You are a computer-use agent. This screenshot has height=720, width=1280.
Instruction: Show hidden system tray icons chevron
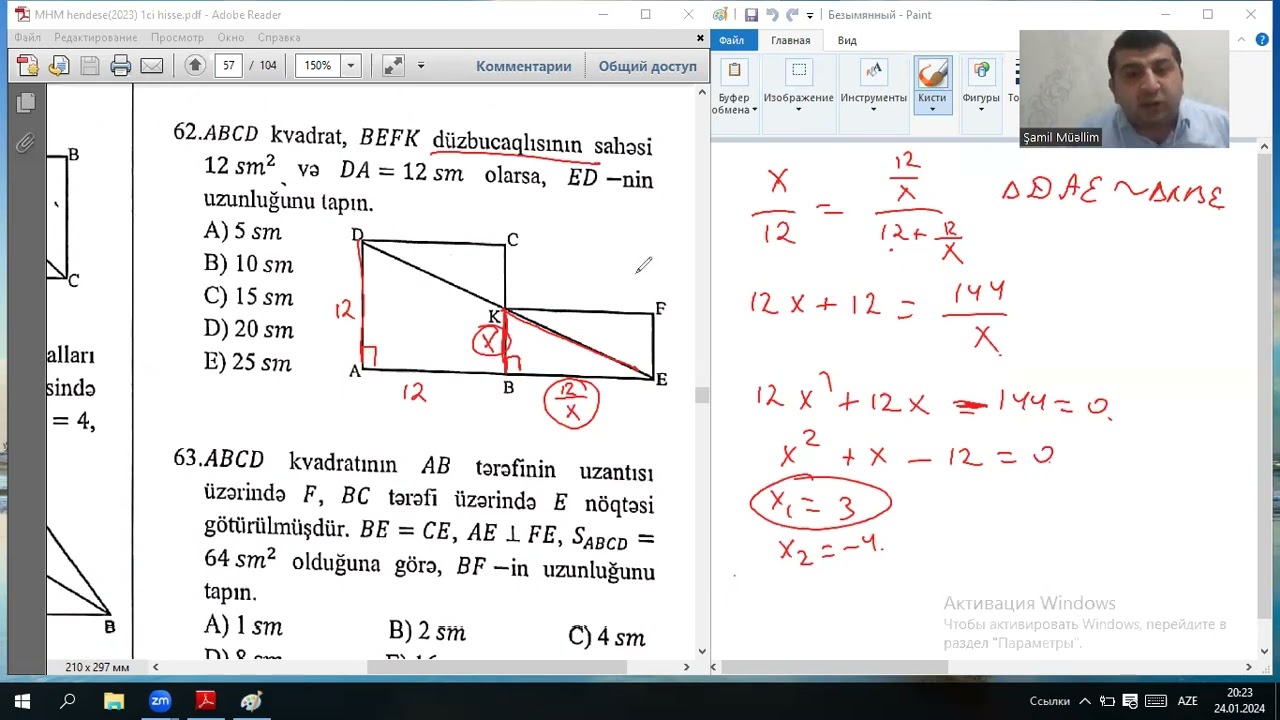(1083, 701)
